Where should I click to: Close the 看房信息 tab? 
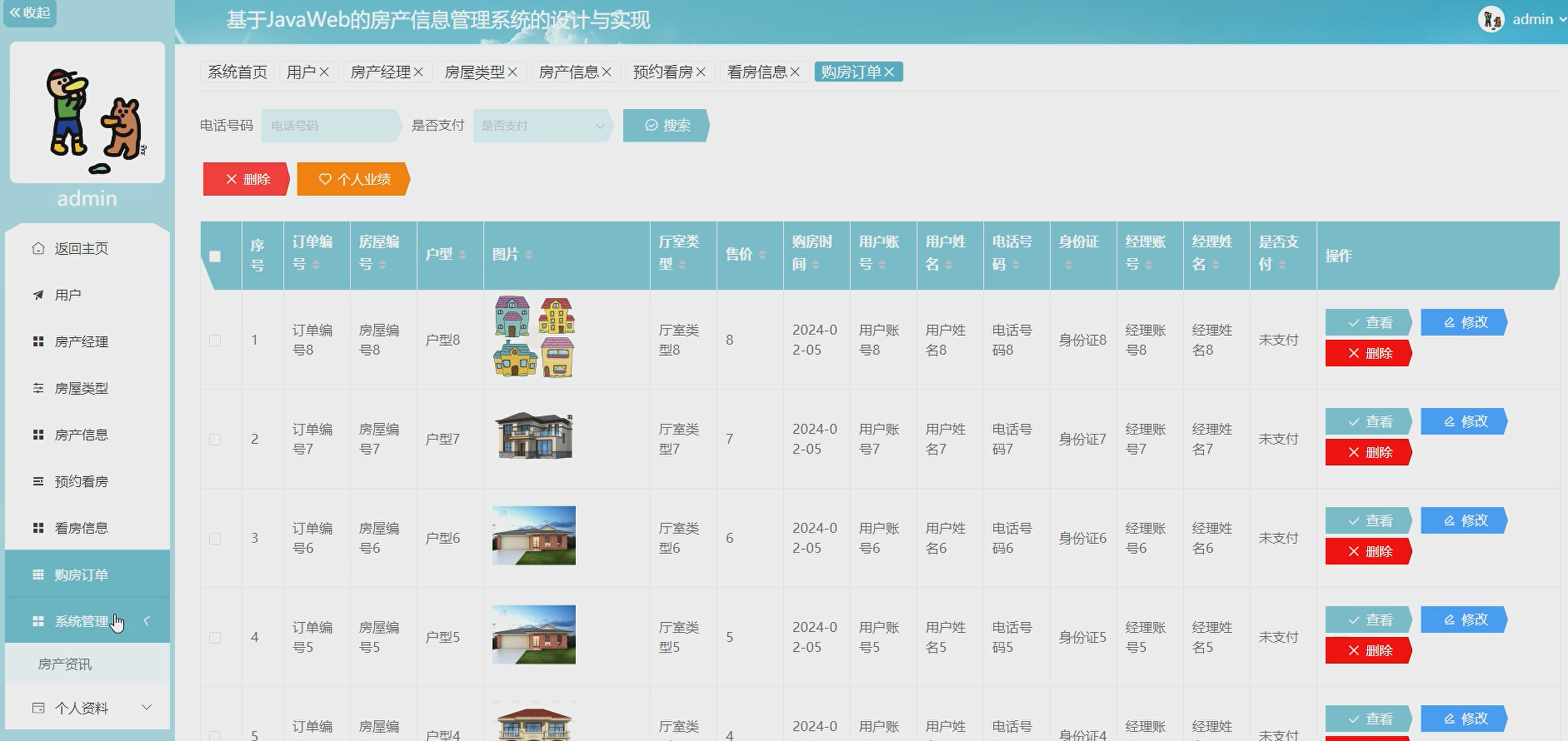(x=795, y=72)
